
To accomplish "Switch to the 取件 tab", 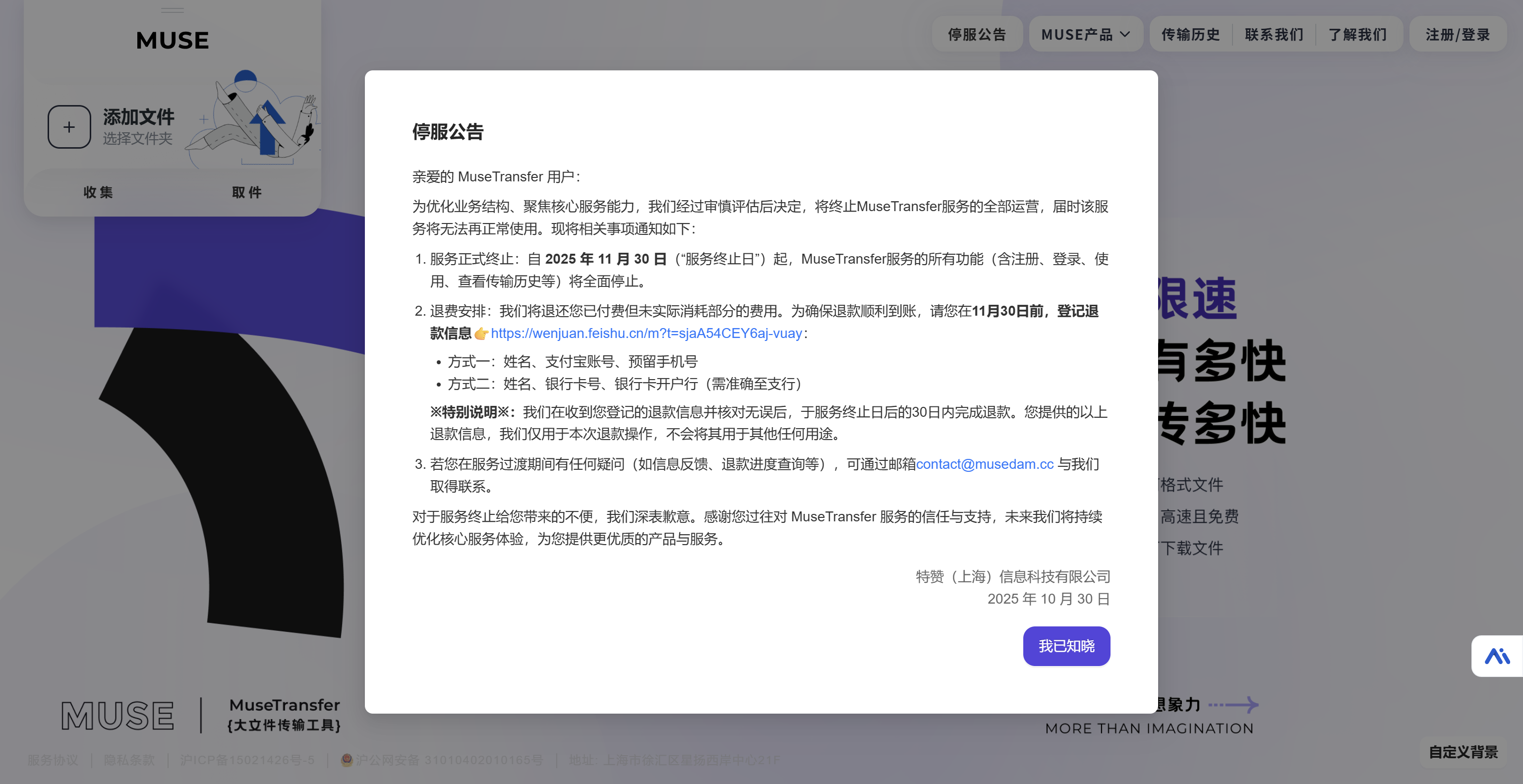I will (246, 192).
